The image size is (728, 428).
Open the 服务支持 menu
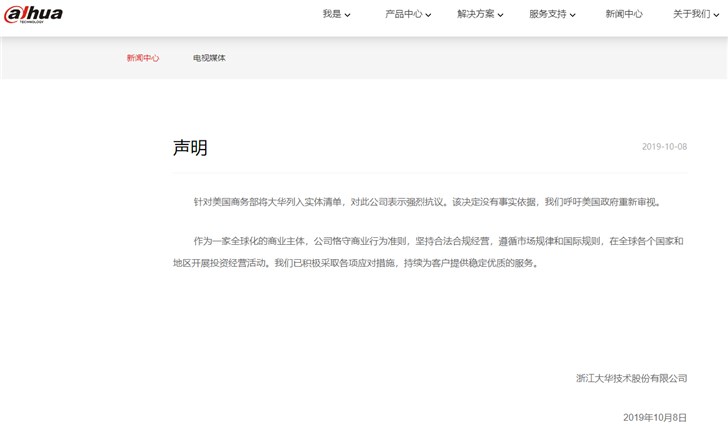coord(547,14)
